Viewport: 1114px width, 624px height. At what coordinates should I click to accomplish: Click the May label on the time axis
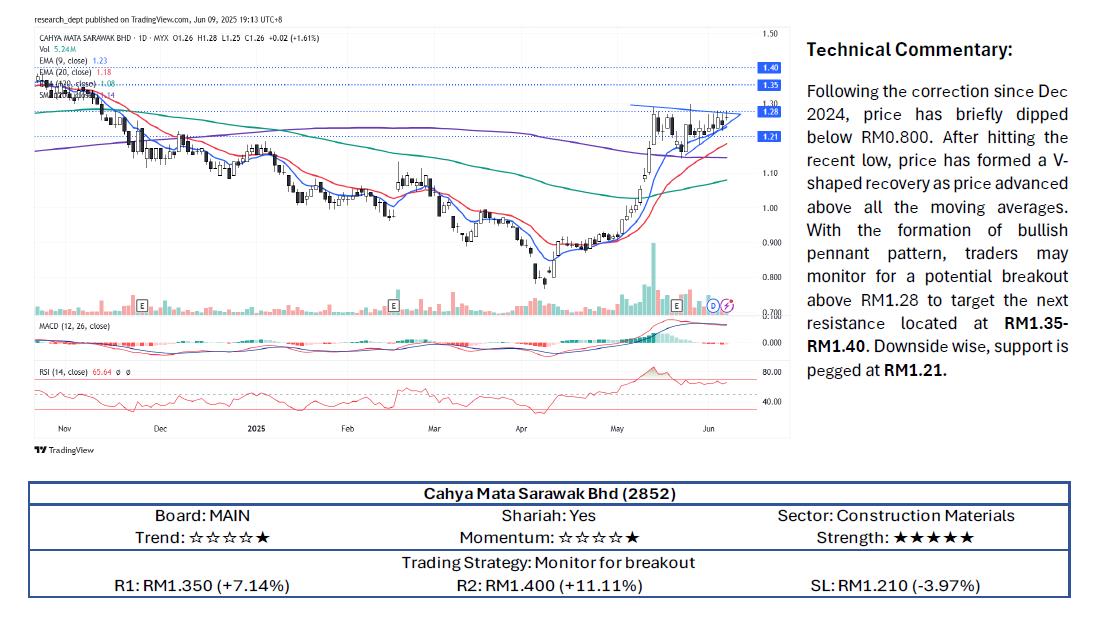tap(617, 429)
